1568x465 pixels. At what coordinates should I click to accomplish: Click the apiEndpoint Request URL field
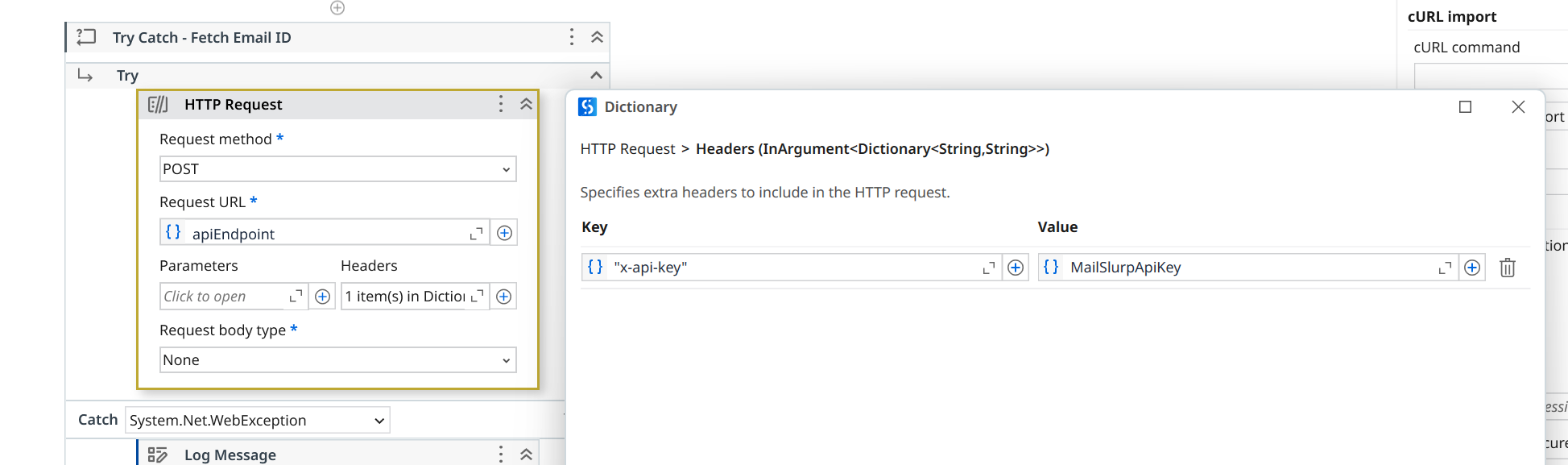[326, 234]
